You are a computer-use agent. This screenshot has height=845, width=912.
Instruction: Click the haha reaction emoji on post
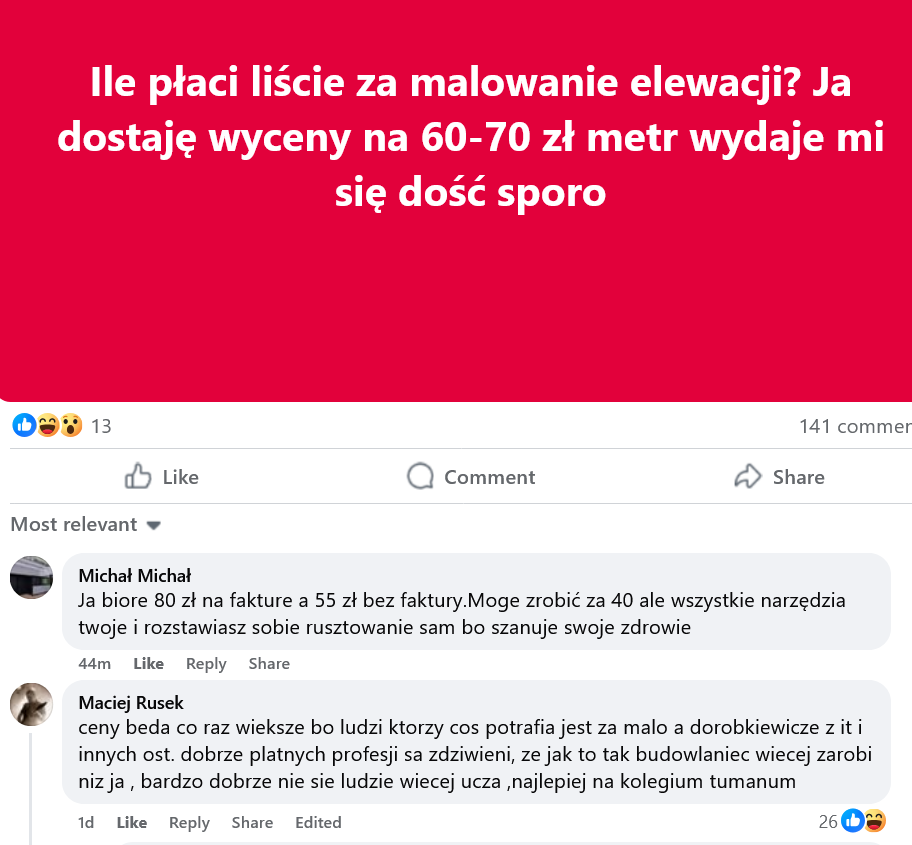[47, 426]
